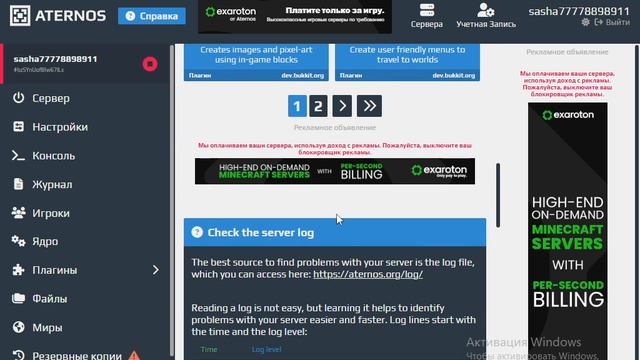Screen dimensions: 640x360
Task: Click the terminal icon beside Консоль
Action: (x=18, y=156)
